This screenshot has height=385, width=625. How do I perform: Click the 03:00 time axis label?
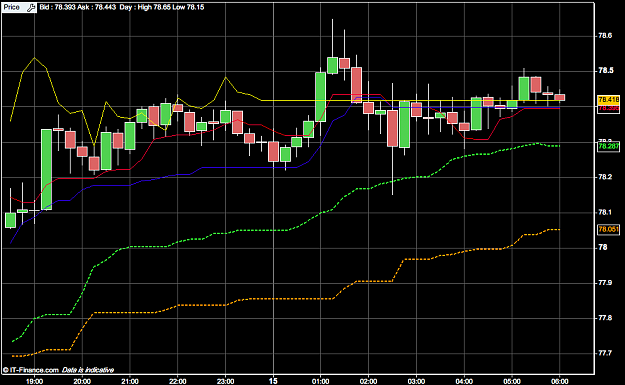click(x=416, y=381)
